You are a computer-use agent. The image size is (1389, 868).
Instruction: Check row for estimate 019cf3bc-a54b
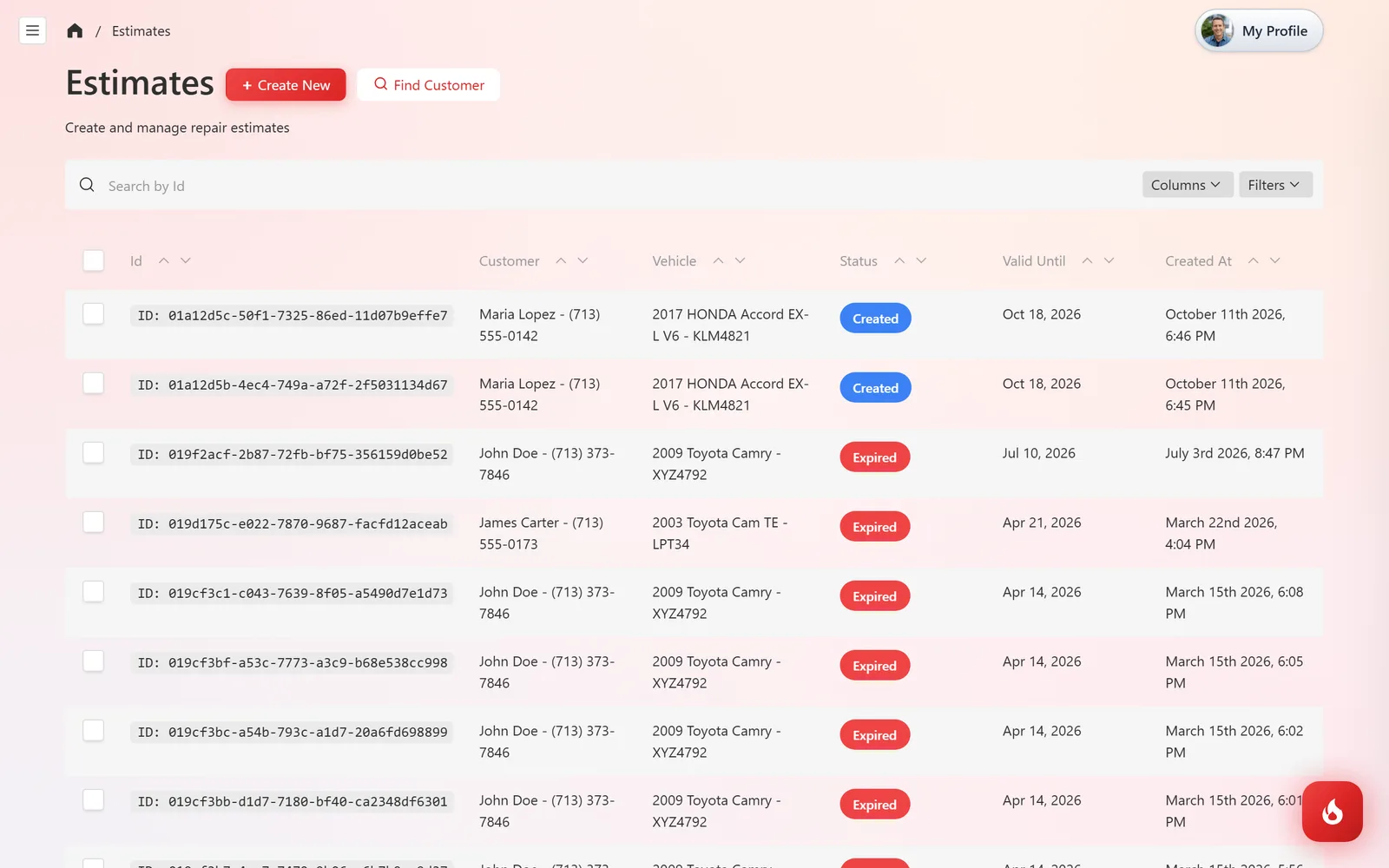pyautogui.click(x=93, y=730)
